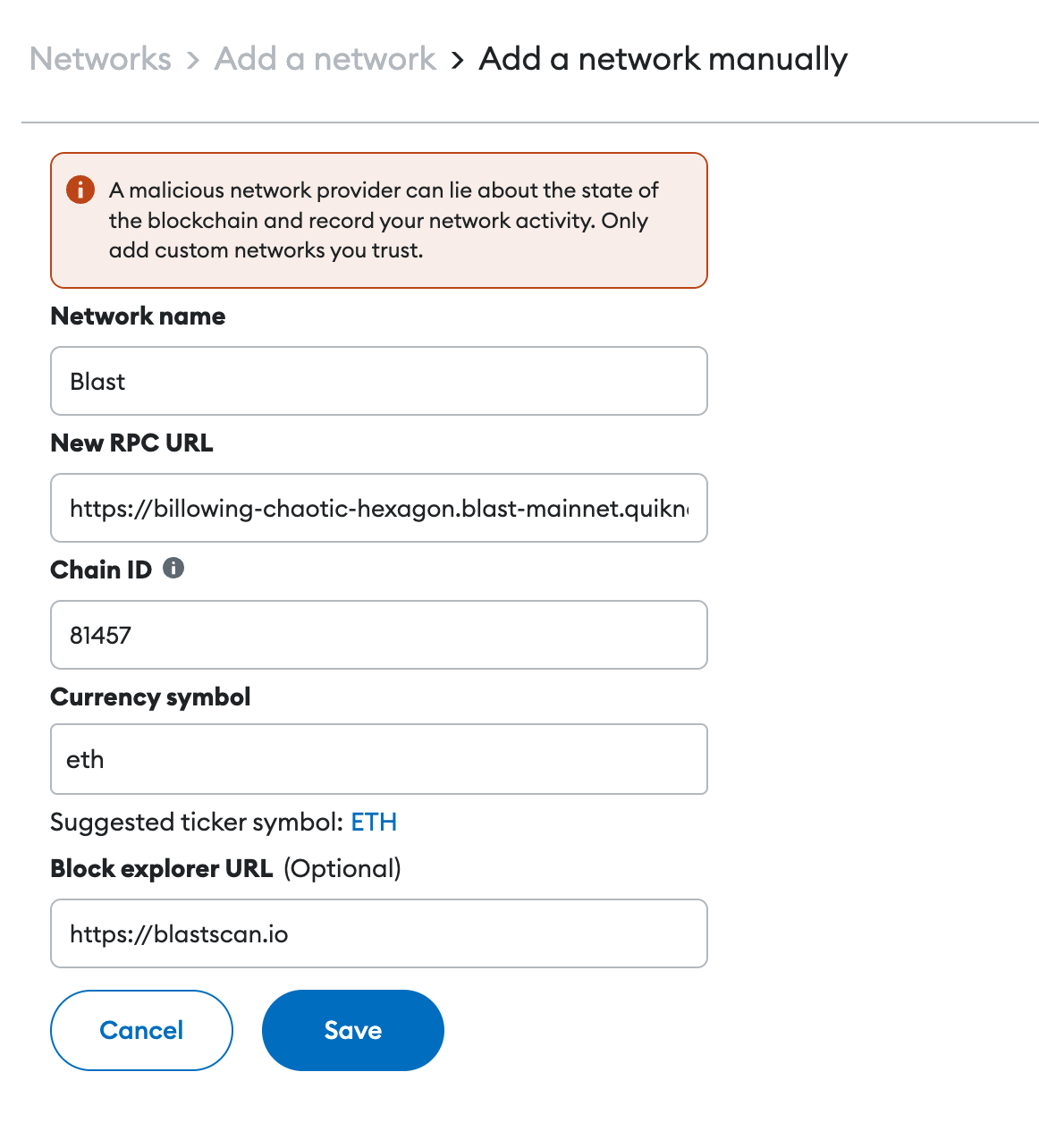Click the Add a network manually breadcrumb
Screen dimensions: 1039x1148
coord(663,58)
